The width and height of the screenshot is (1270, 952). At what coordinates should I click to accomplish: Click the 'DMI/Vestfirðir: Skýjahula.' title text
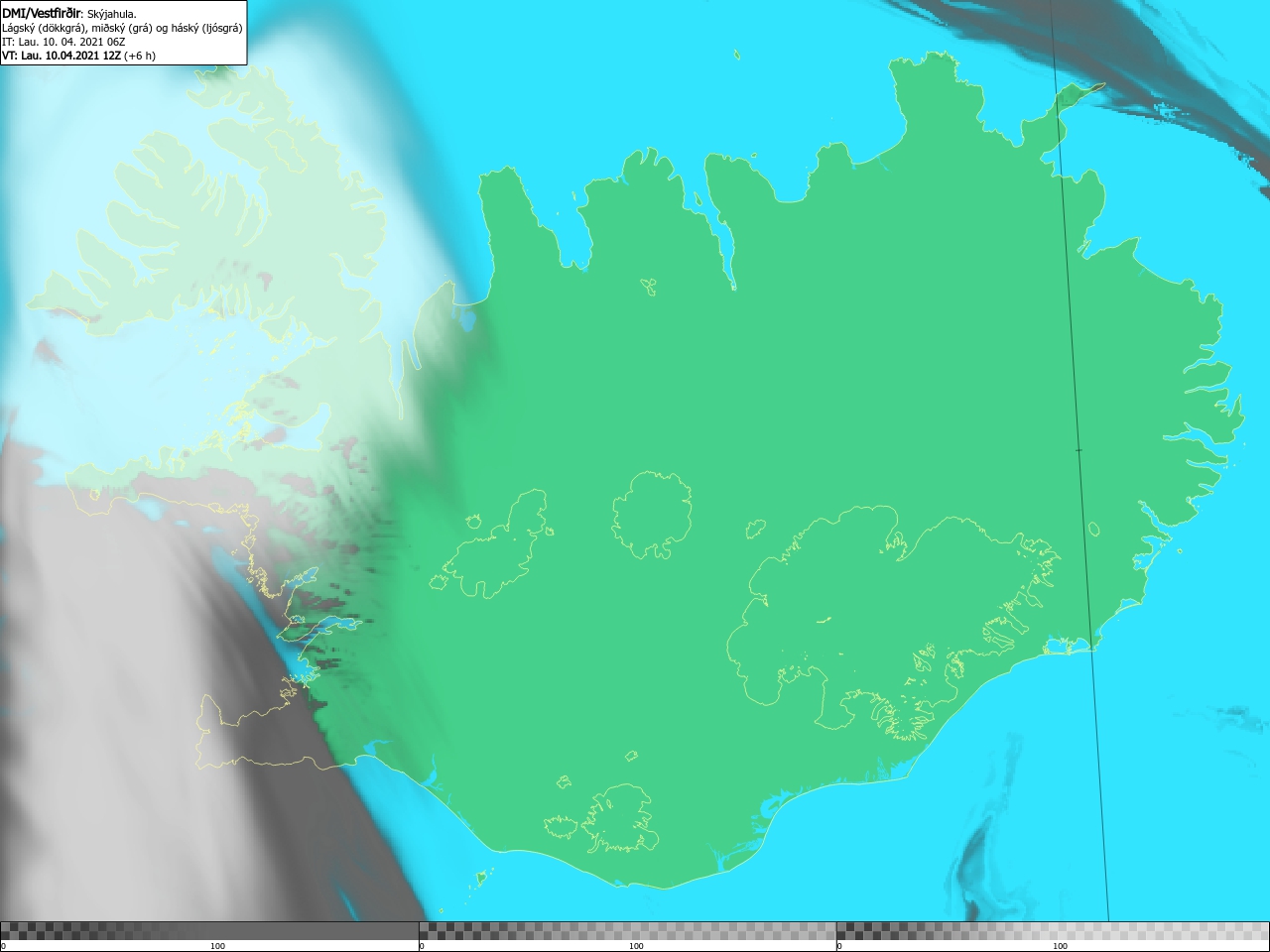(x=69, y=14)
